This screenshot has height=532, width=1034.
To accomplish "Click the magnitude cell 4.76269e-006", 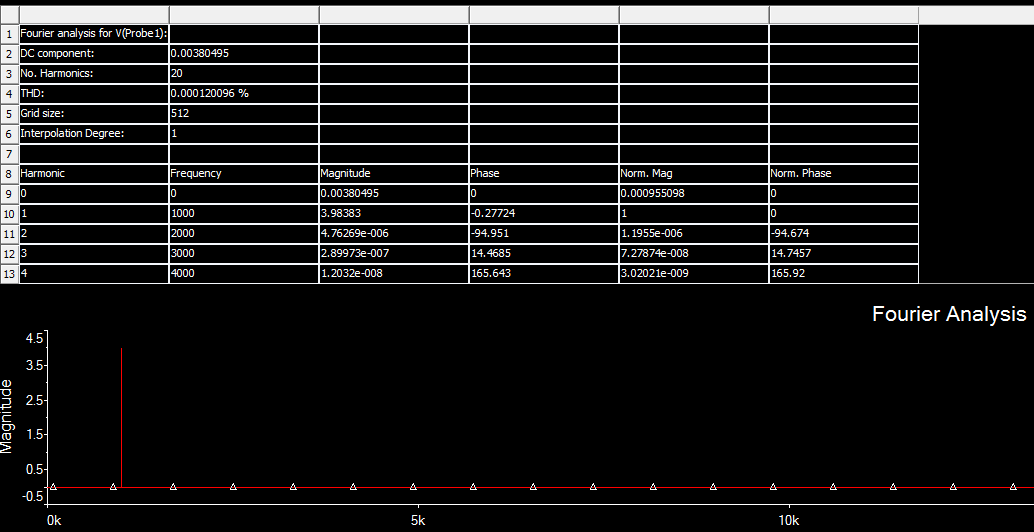I will (394, 233).
